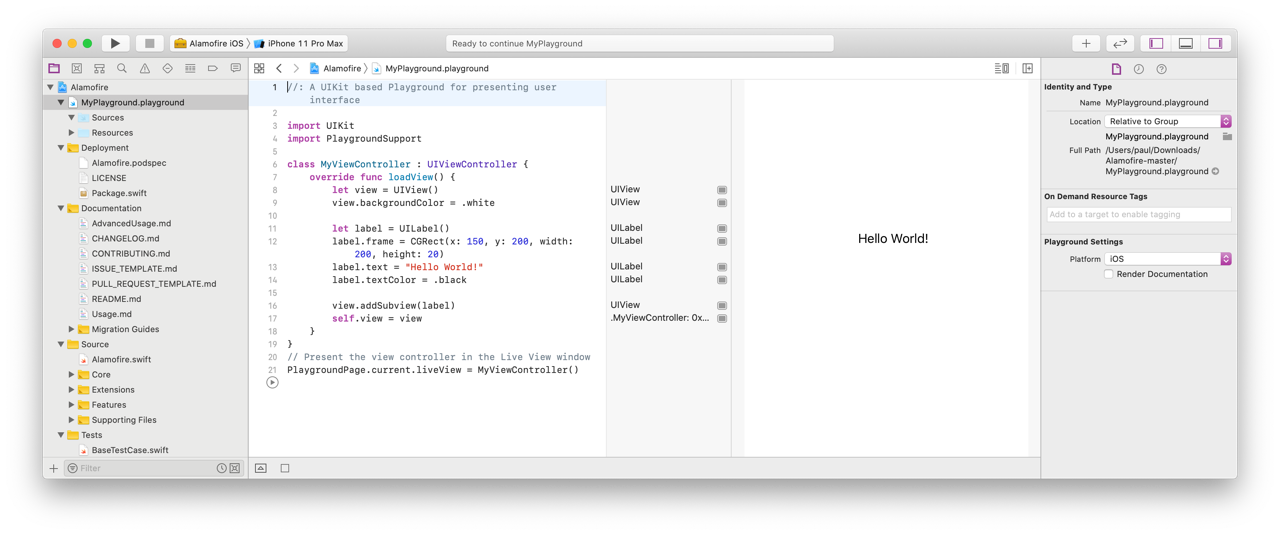Open the related items grid menu
Screen dimensions: 1280x535
[259, 68]
